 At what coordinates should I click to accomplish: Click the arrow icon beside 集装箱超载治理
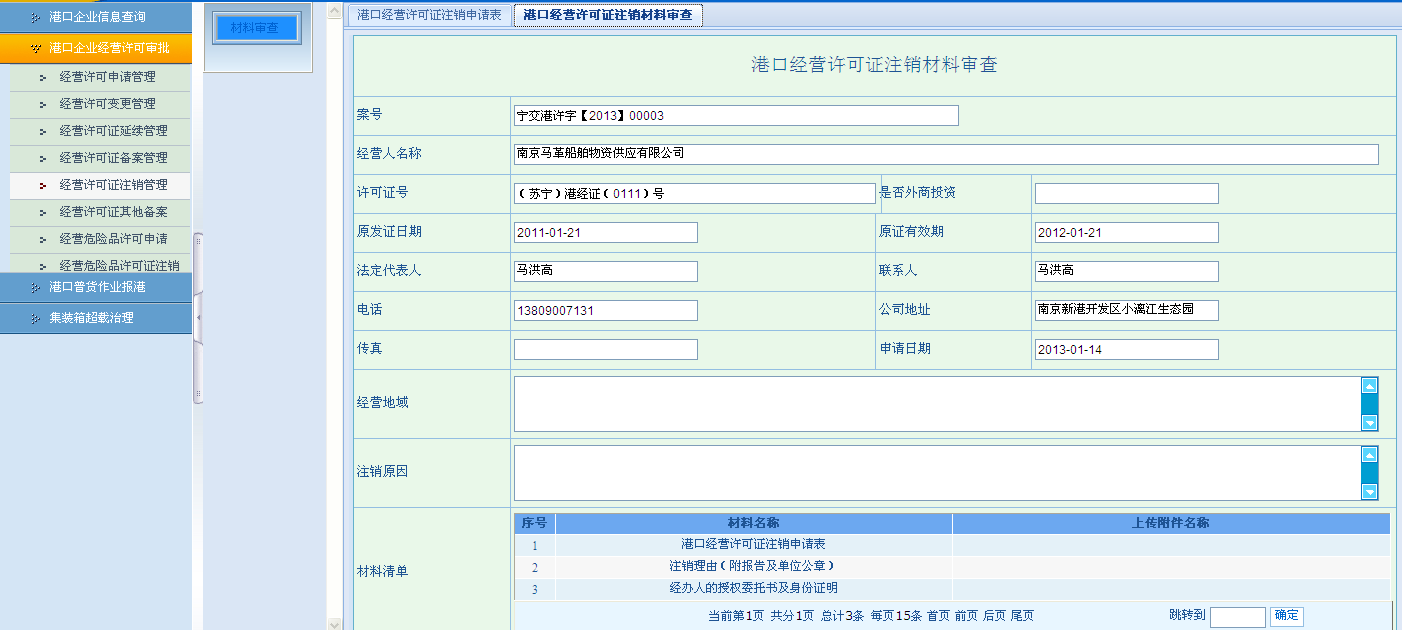36,318
